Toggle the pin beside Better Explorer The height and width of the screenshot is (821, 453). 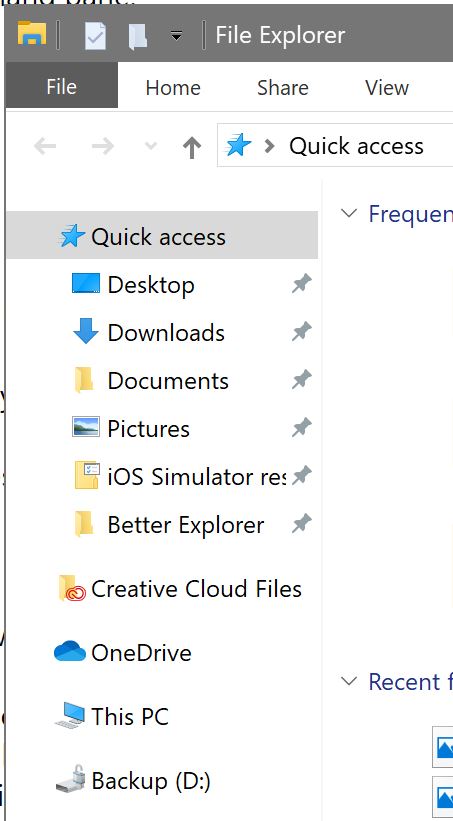tap(302, 523)
